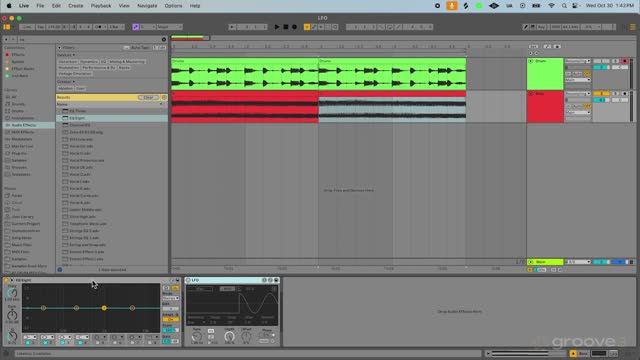Open the Playback menu
Screen dimensions: 640x360
101,6
